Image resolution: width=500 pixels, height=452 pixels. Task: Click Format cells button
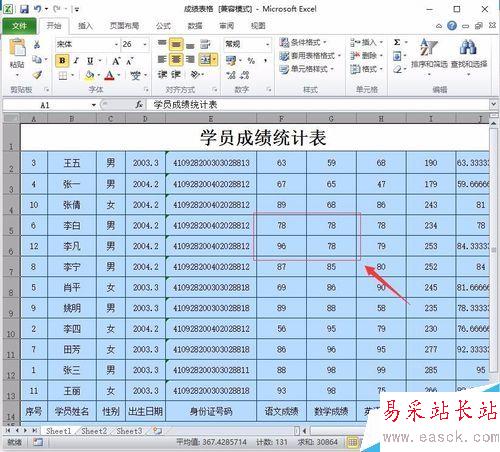[x=366, y=69]
